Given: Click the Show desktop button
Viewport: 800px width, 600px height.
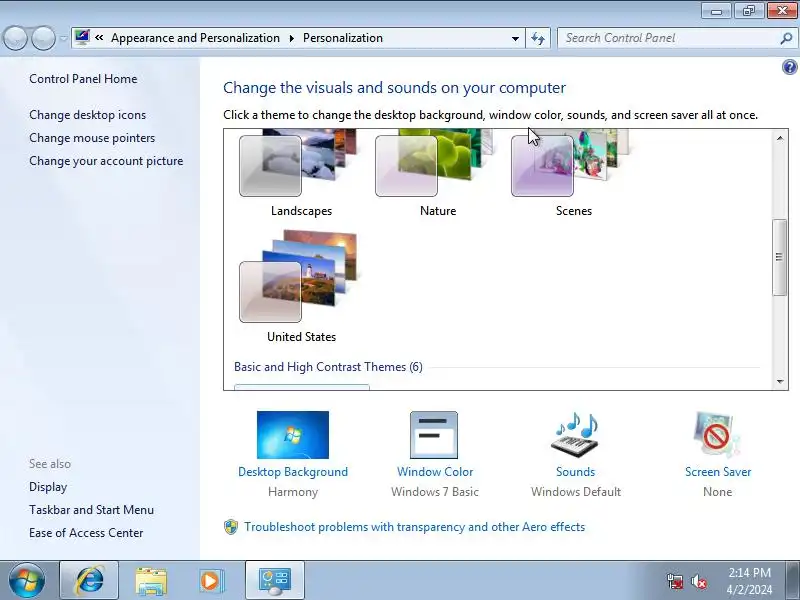Looking at the screenshot, I should tap(793, 580).
